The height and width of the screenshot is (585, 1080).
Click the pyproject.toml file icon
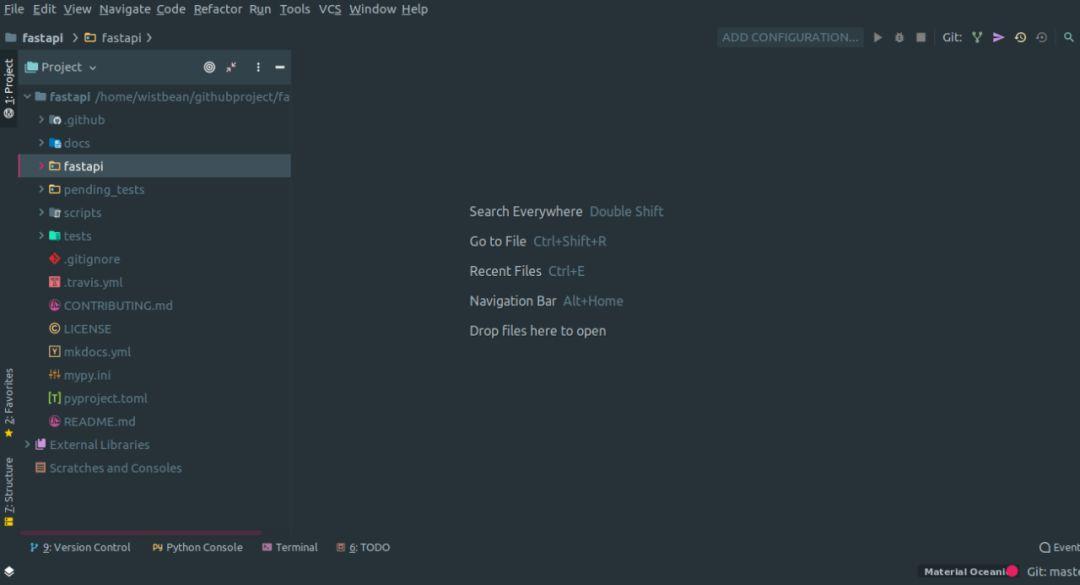coord(54,398)
